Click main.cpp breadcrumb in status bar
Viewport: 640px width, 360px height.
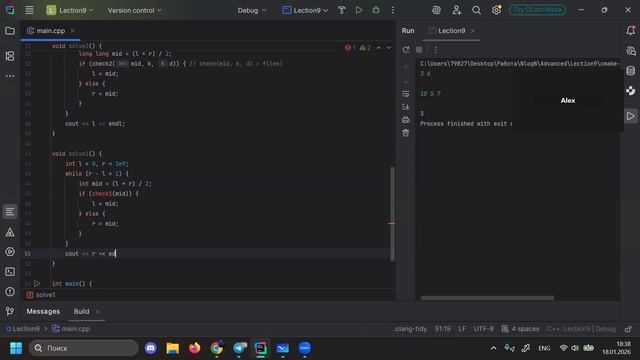pos(71,329)
